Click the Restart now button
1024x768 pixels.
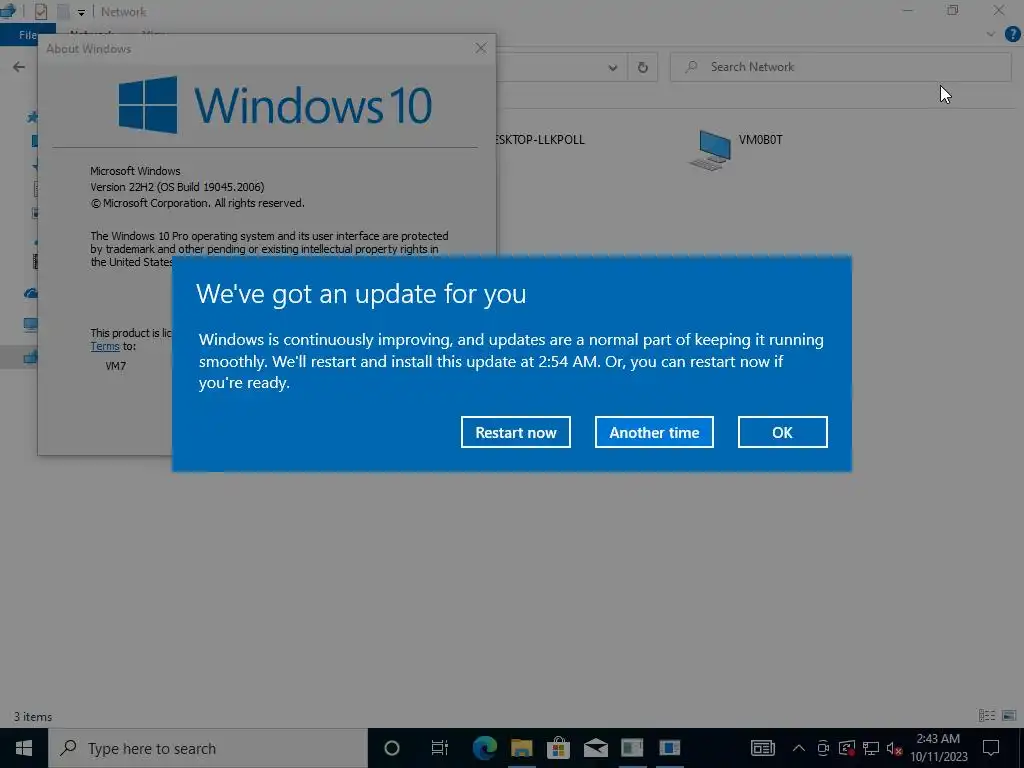pos(515,432)
